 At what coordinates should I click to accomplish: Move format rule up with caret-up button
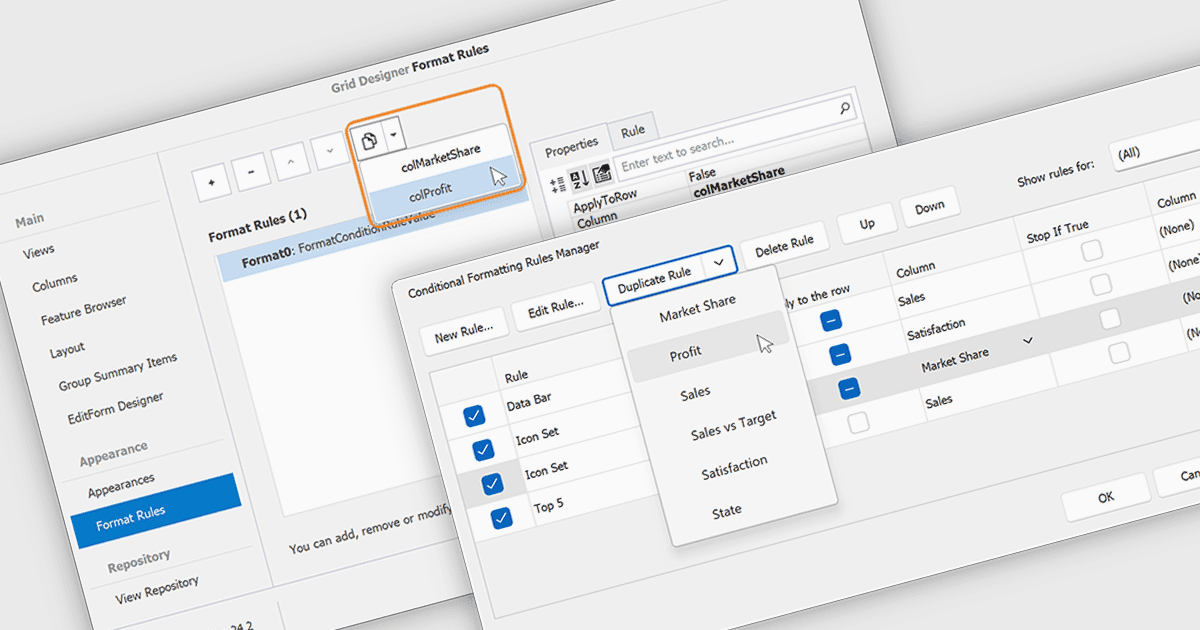click(x=290, y=160)
